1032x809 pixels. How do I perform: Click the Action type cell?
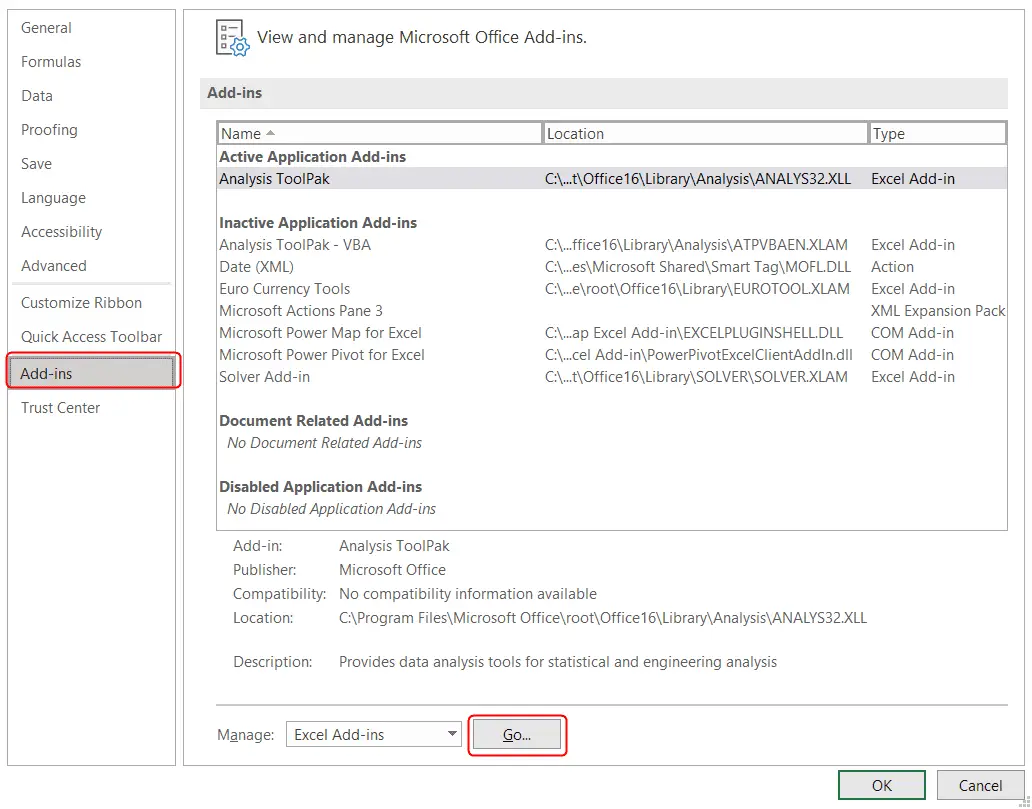pos(892,267)
